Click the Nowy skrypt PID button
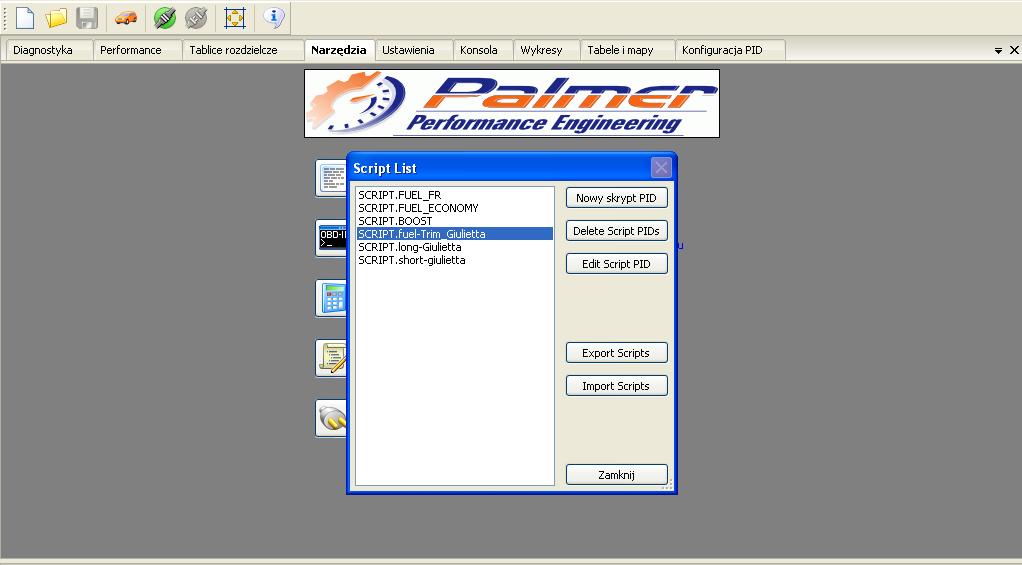The image size is (1022, 565). pyautogui.click(x=617, y=198)
